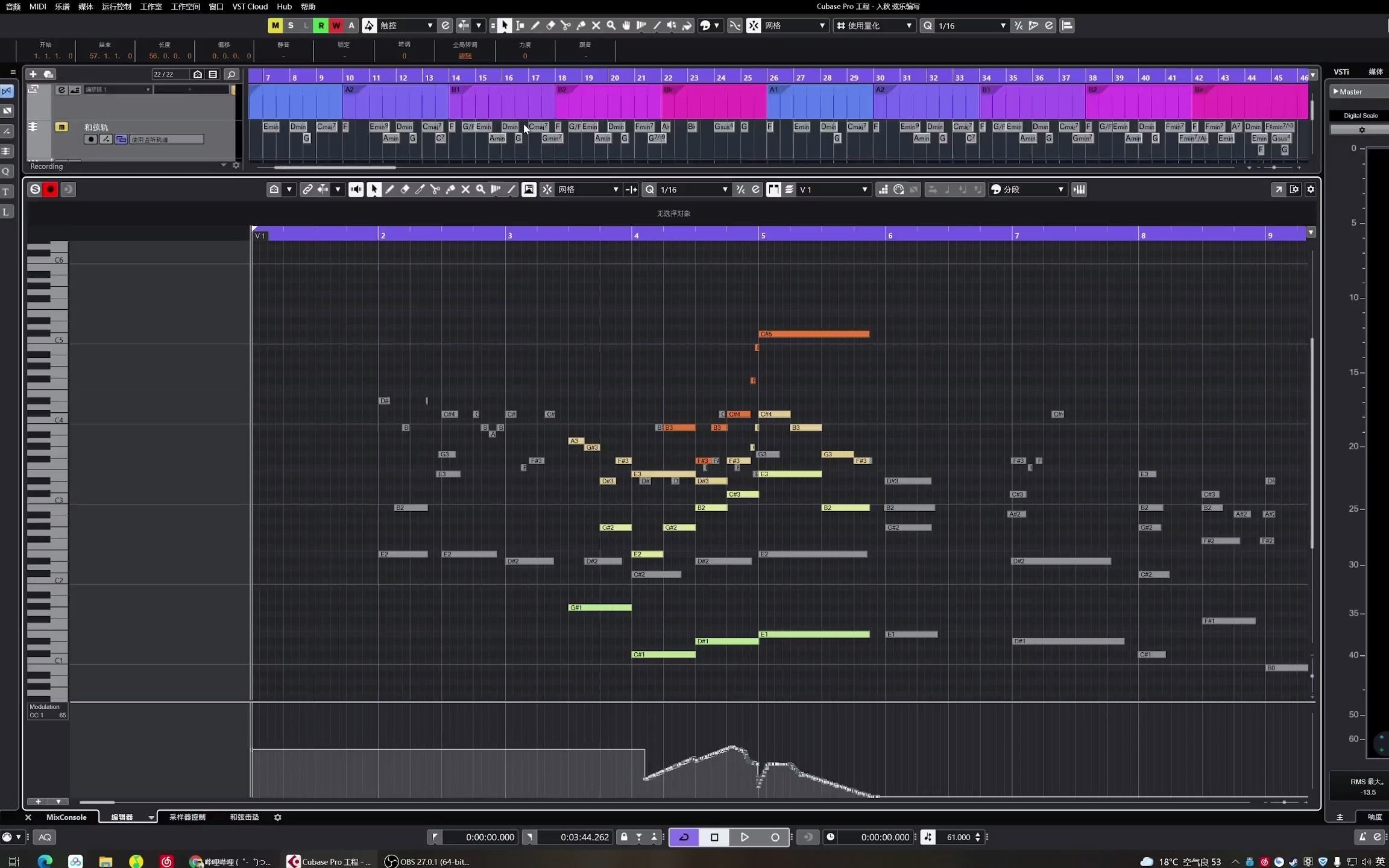This screenshot has width=1389, height=868.
Task: Click transport Stop button
Action: (x=714, y=837)
